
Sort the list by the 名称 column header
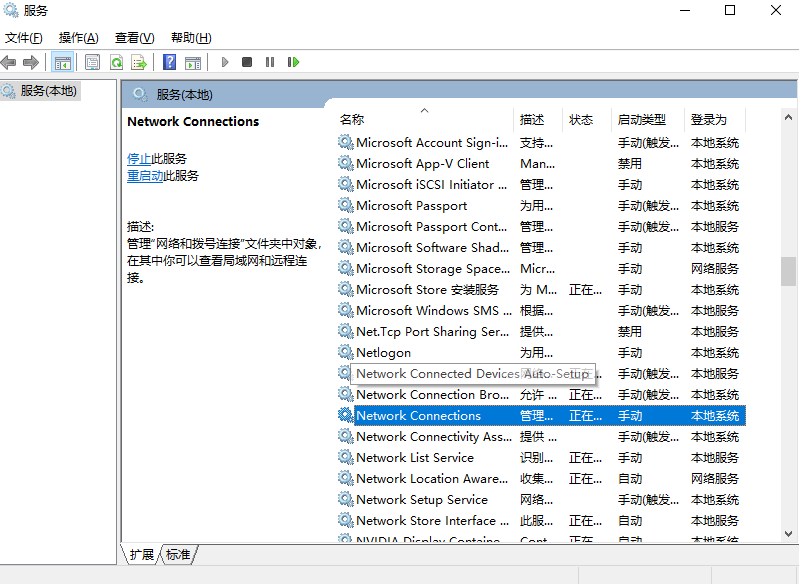click(352, 119)
